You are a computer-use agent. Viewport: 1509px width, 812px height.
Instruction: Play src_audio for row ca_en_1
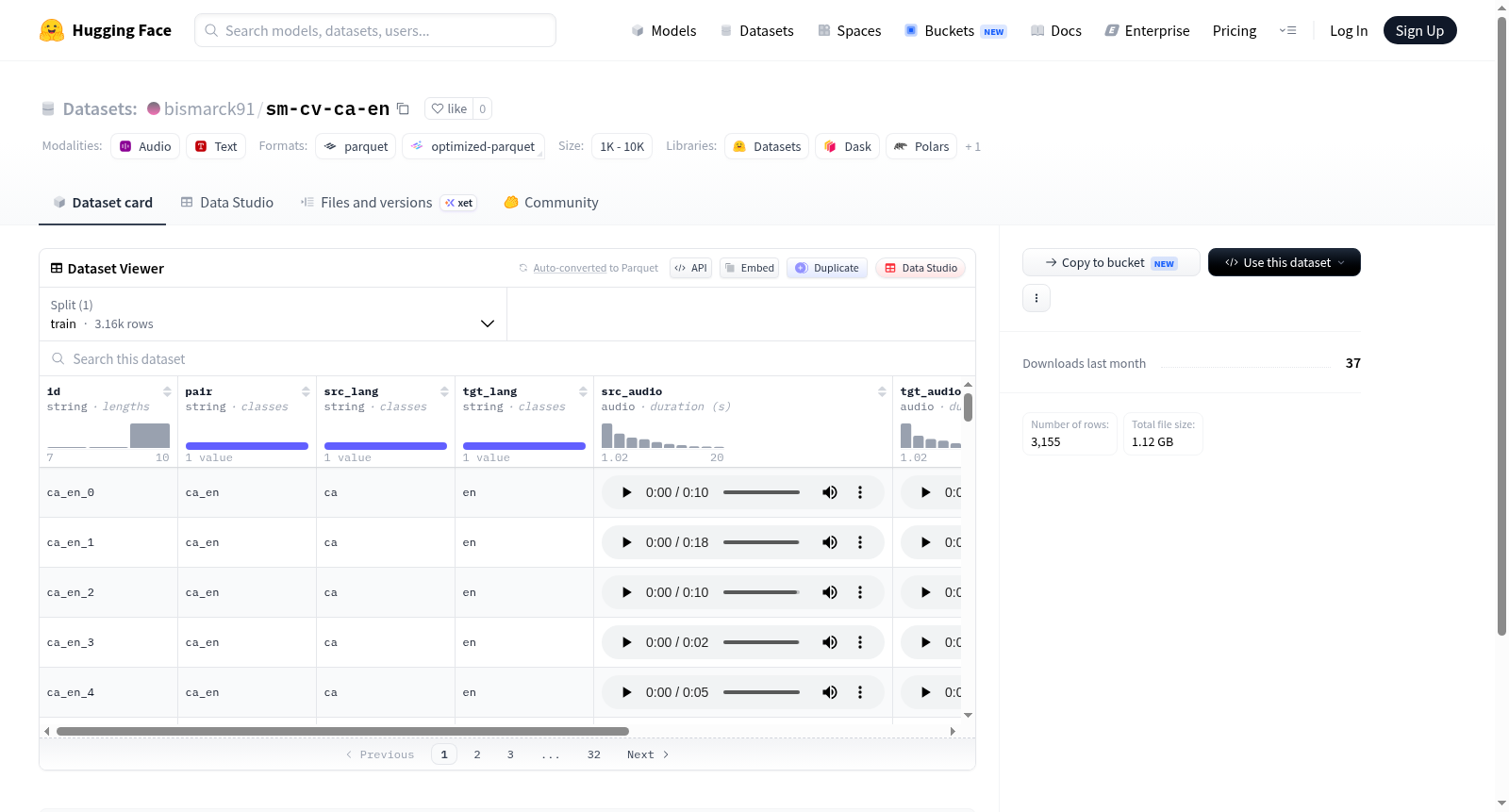626,542
